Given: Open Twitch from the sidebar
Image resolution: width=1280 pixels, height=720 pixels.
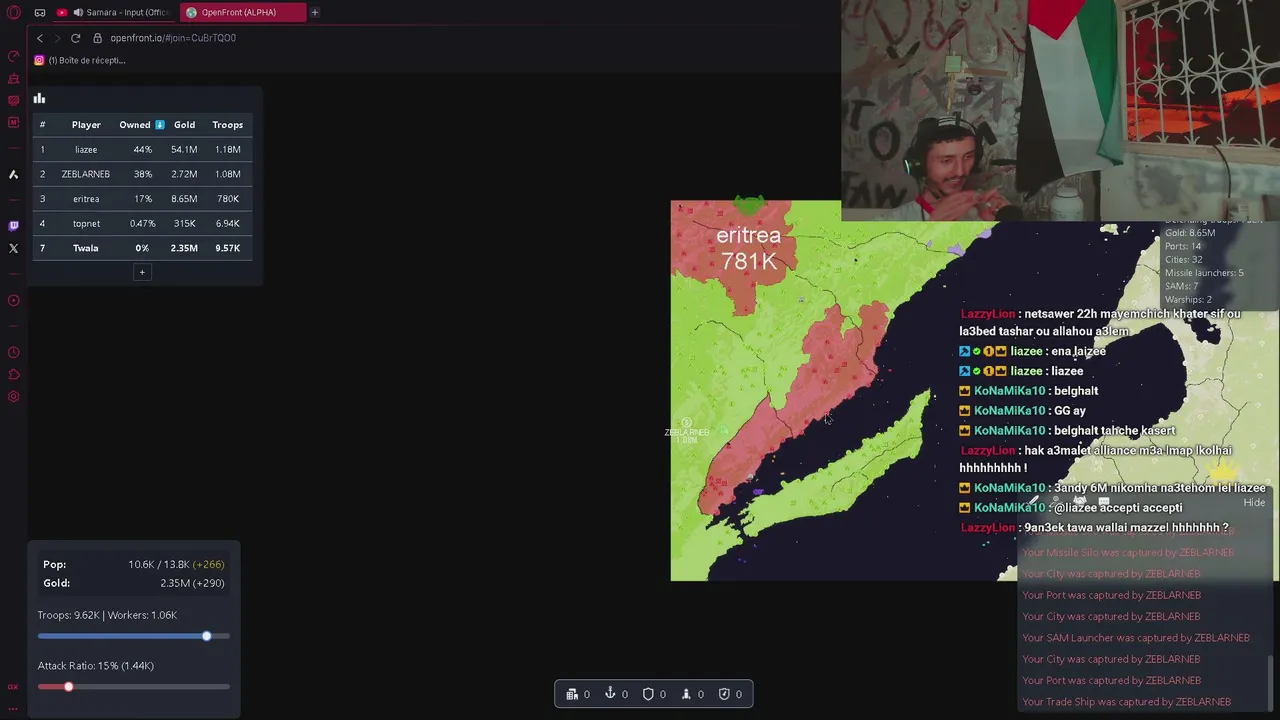Looking at the screenshot, I should [13, 226].
